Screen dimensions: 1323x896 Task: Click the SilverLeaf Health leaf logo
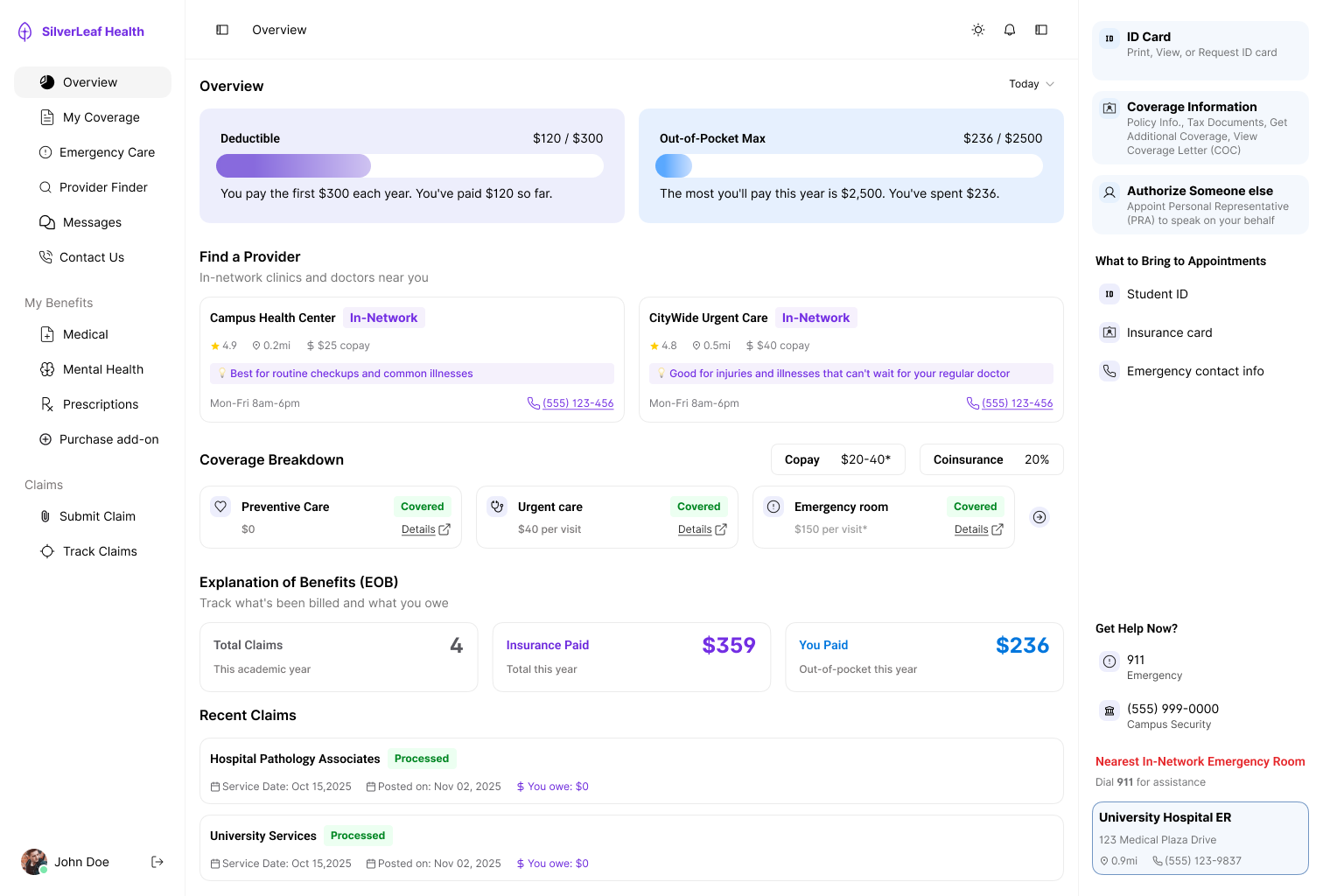(25, 31)
